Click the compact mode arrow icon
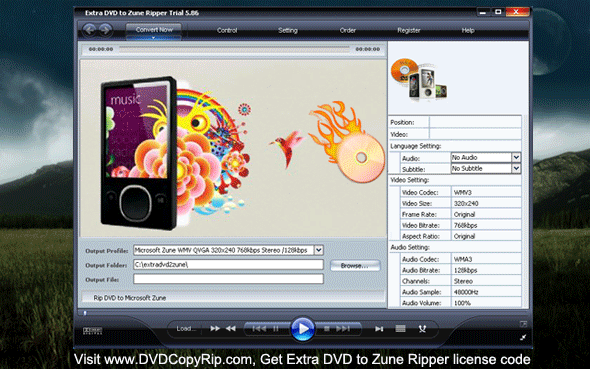Screen dimensions: 590x369 (x=523, y=337)
